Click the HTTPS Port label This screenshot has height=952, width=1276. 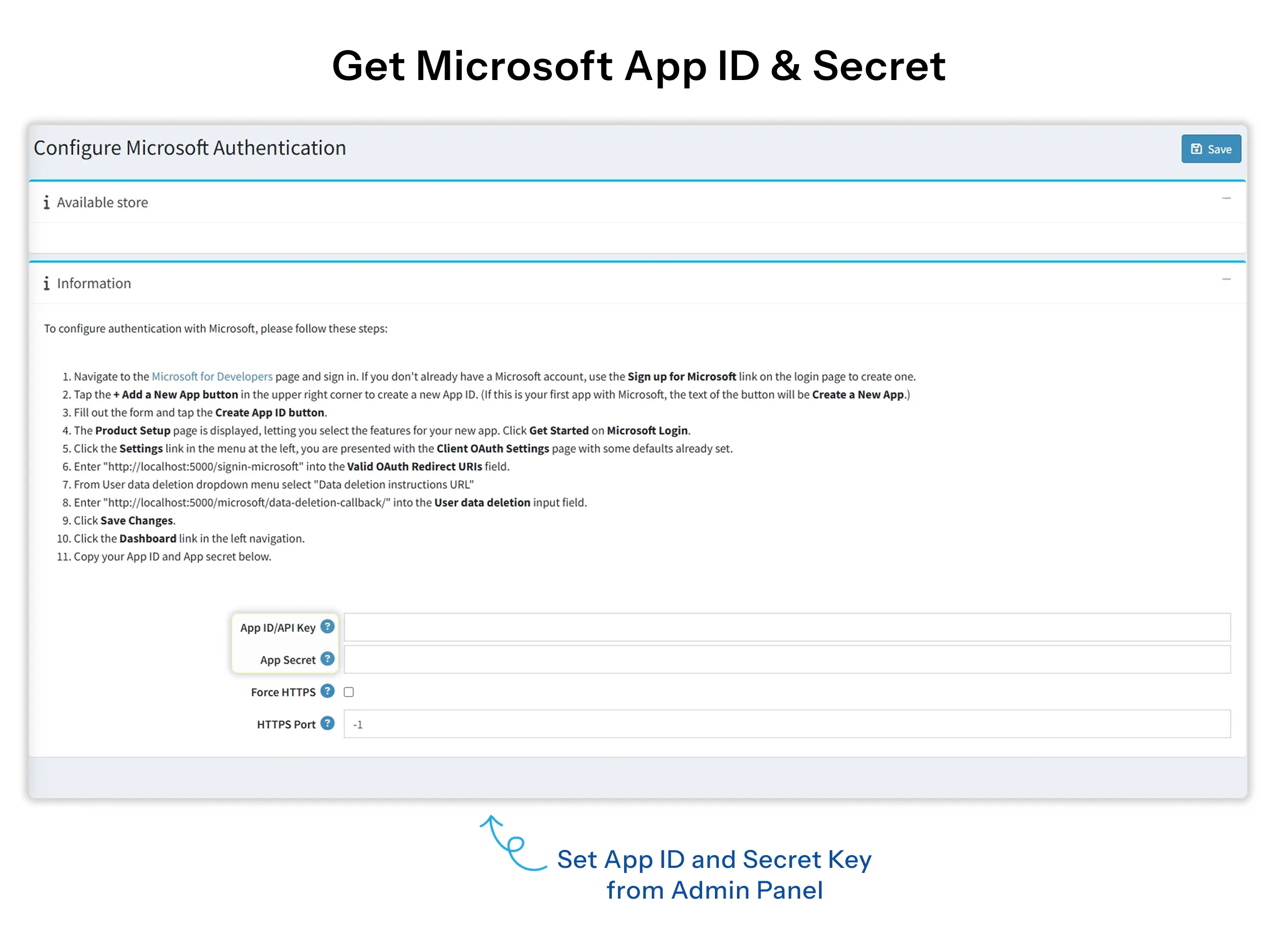(286, 724)
